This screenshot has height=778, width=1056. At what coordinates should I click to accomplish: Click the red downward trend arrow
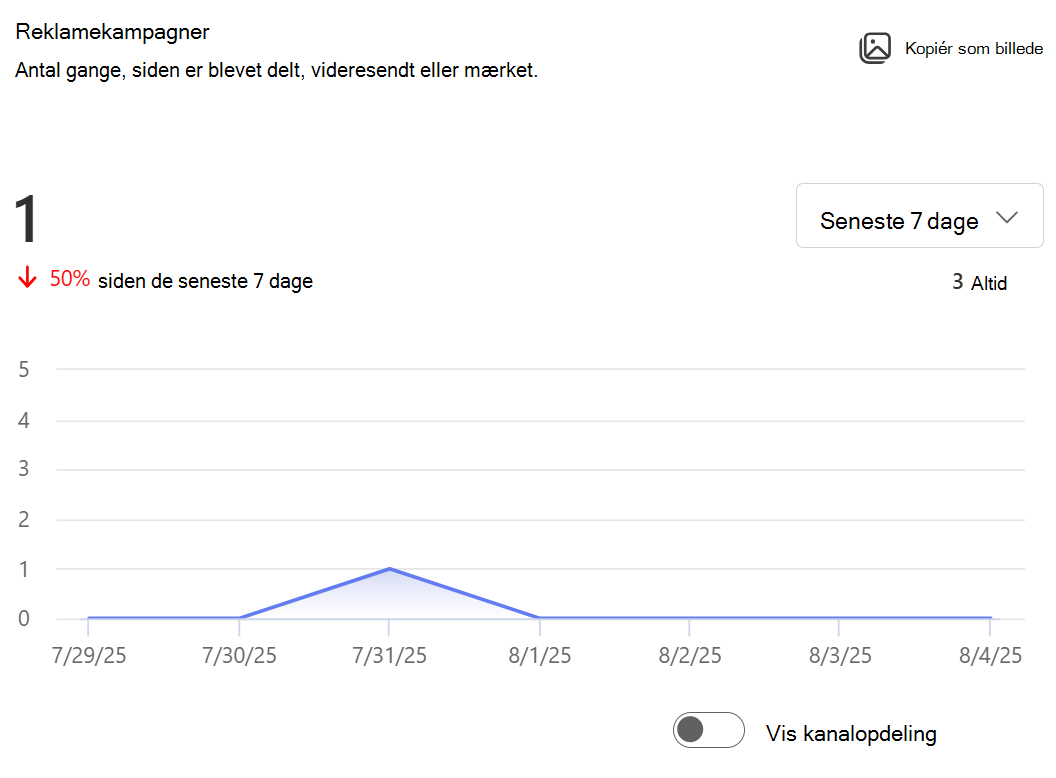click(x=27, y=277)
